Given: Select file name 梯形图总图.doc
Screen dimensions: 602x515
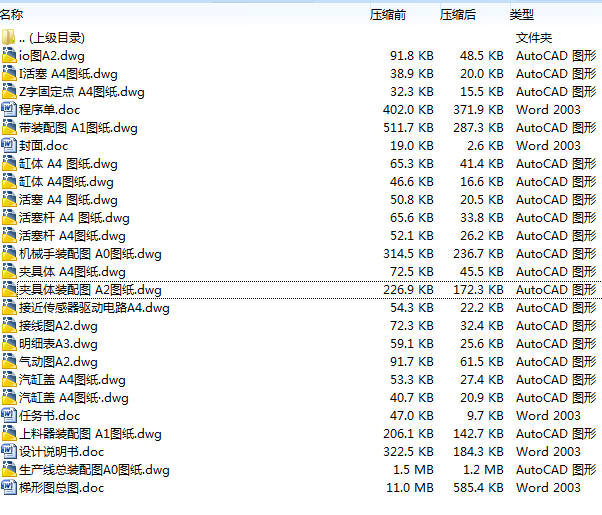Looking at the screenshot, I should coord(61,488).
